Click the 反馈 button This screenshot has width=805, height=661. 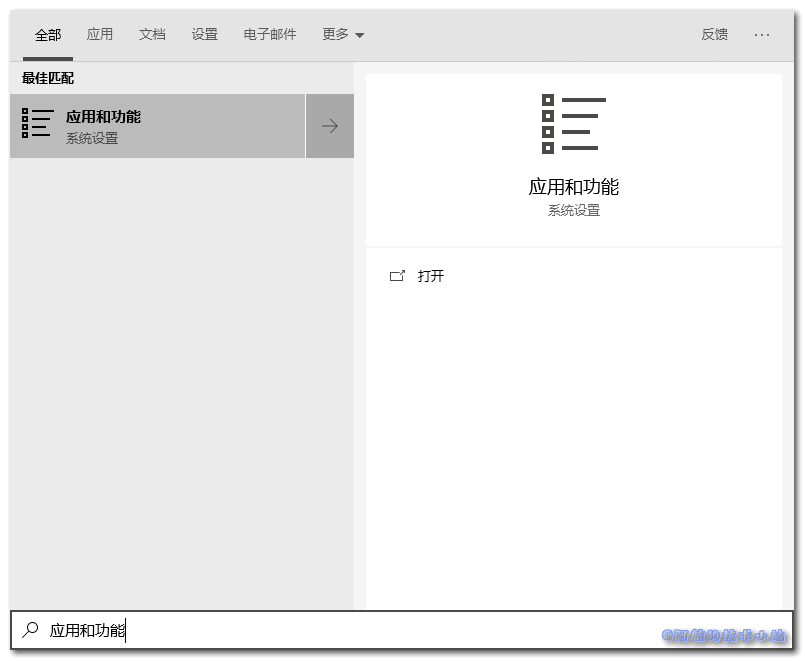click(x=714, y=34)
